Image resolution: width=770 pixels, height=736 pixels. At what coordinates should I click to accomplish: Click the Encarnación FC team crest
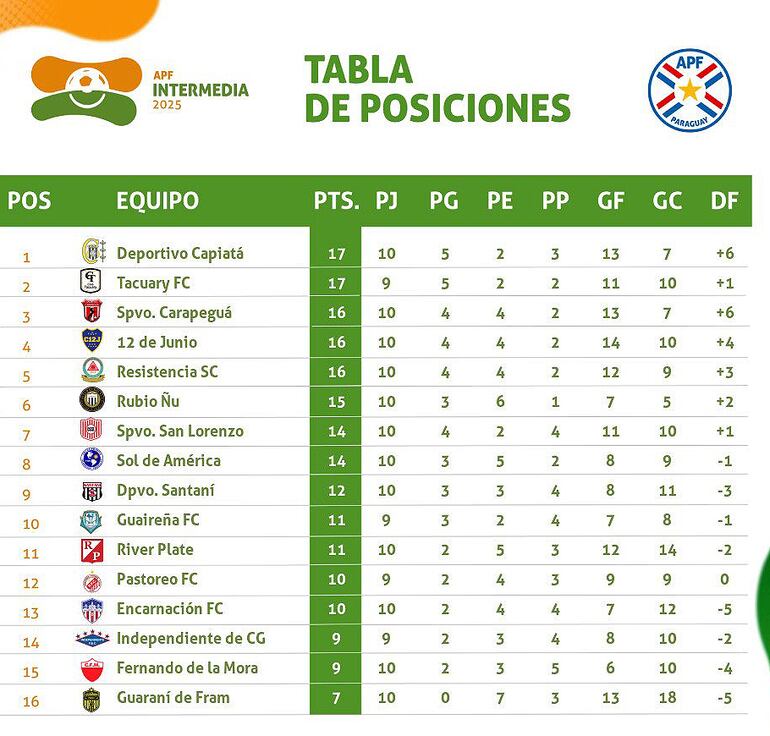tap(92, 609)
